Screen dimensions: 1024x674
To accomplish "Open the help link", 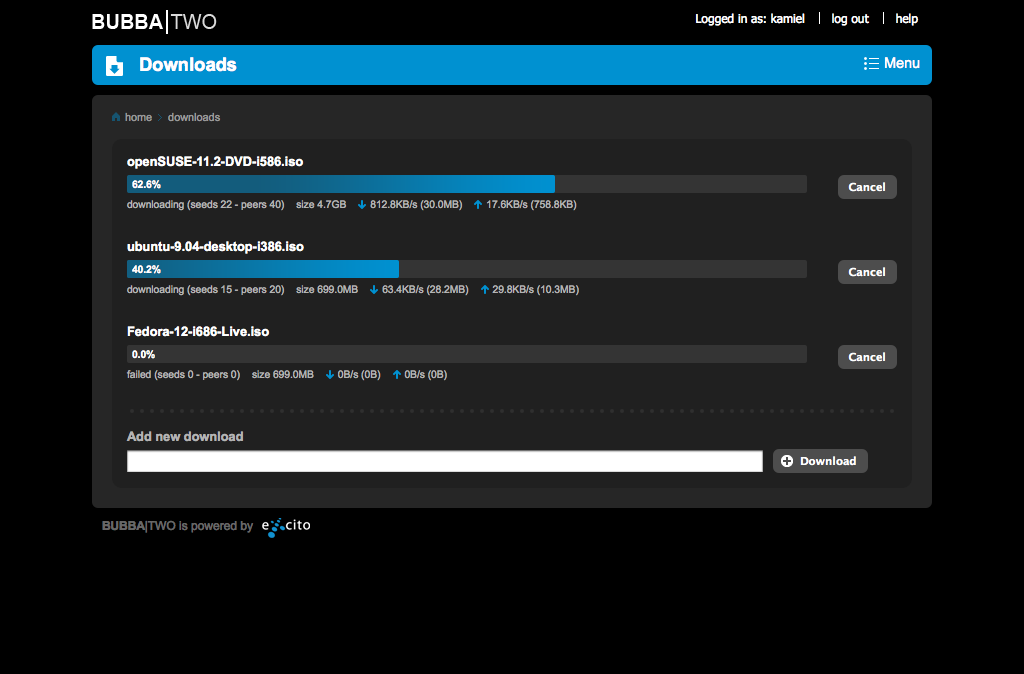I will 906,18.
